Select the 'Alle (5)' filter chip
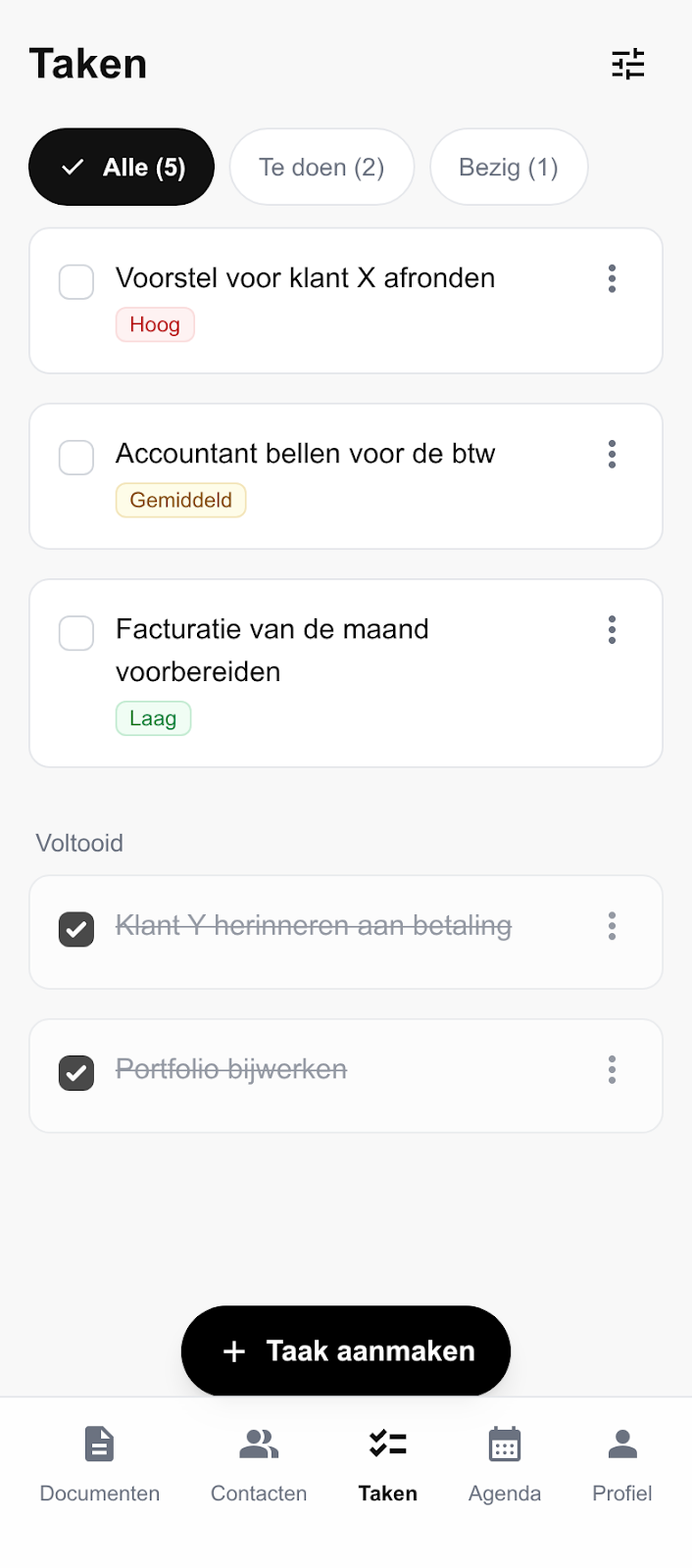Screen dimensions: 692x1568 pos(121,167)
